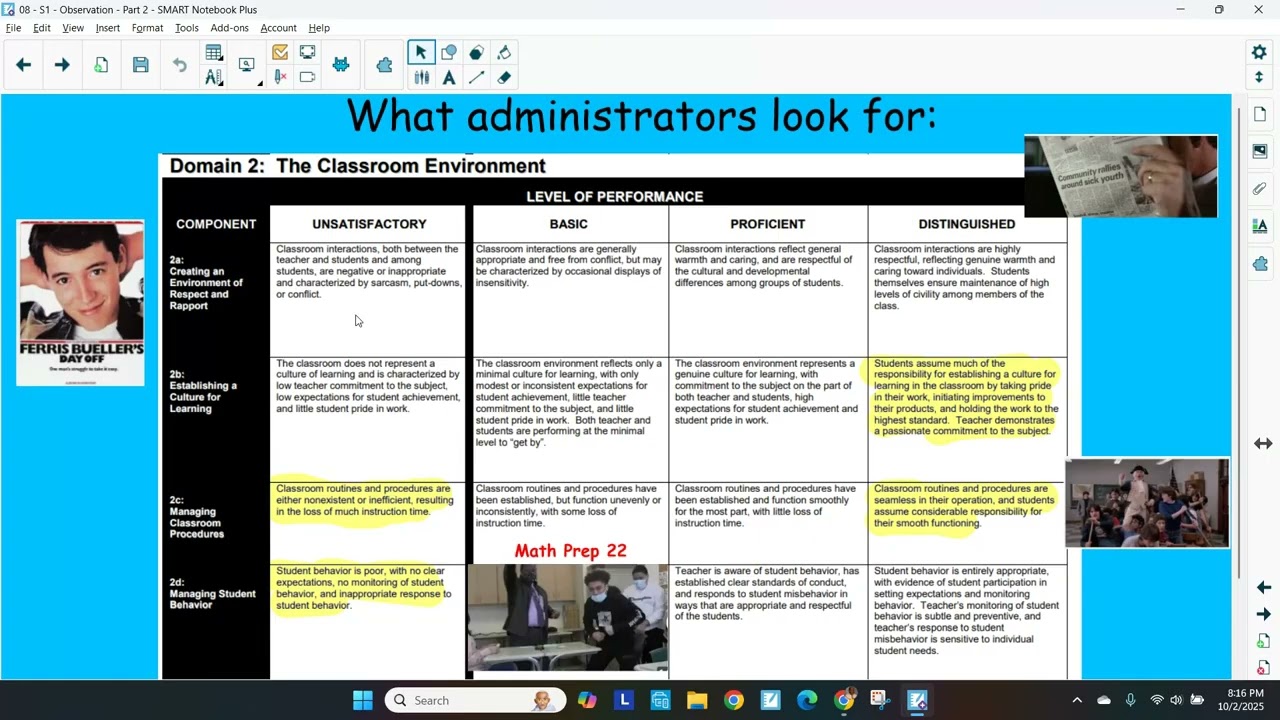Open response activity checkmark tool
This screenshot has height=720, width=1280.
(x=280, y=52)
